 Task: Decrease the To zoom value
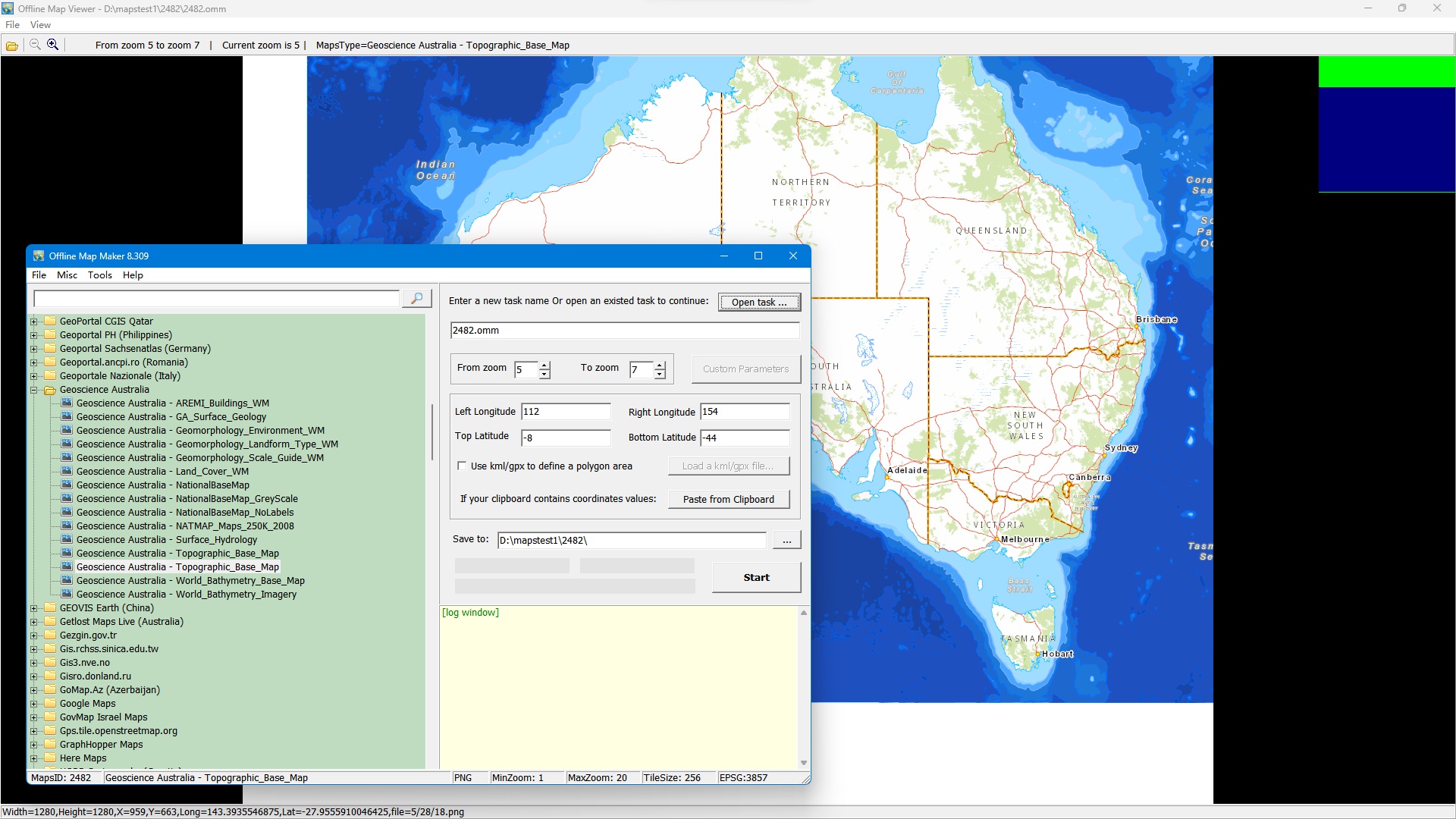[x=660, y=374]
